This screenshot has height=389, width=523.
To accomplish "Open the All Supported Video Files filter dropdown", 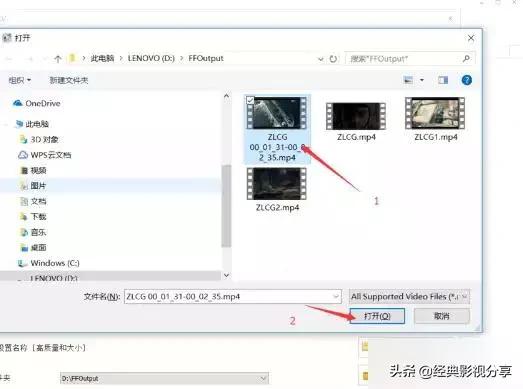I will point(409,296).
